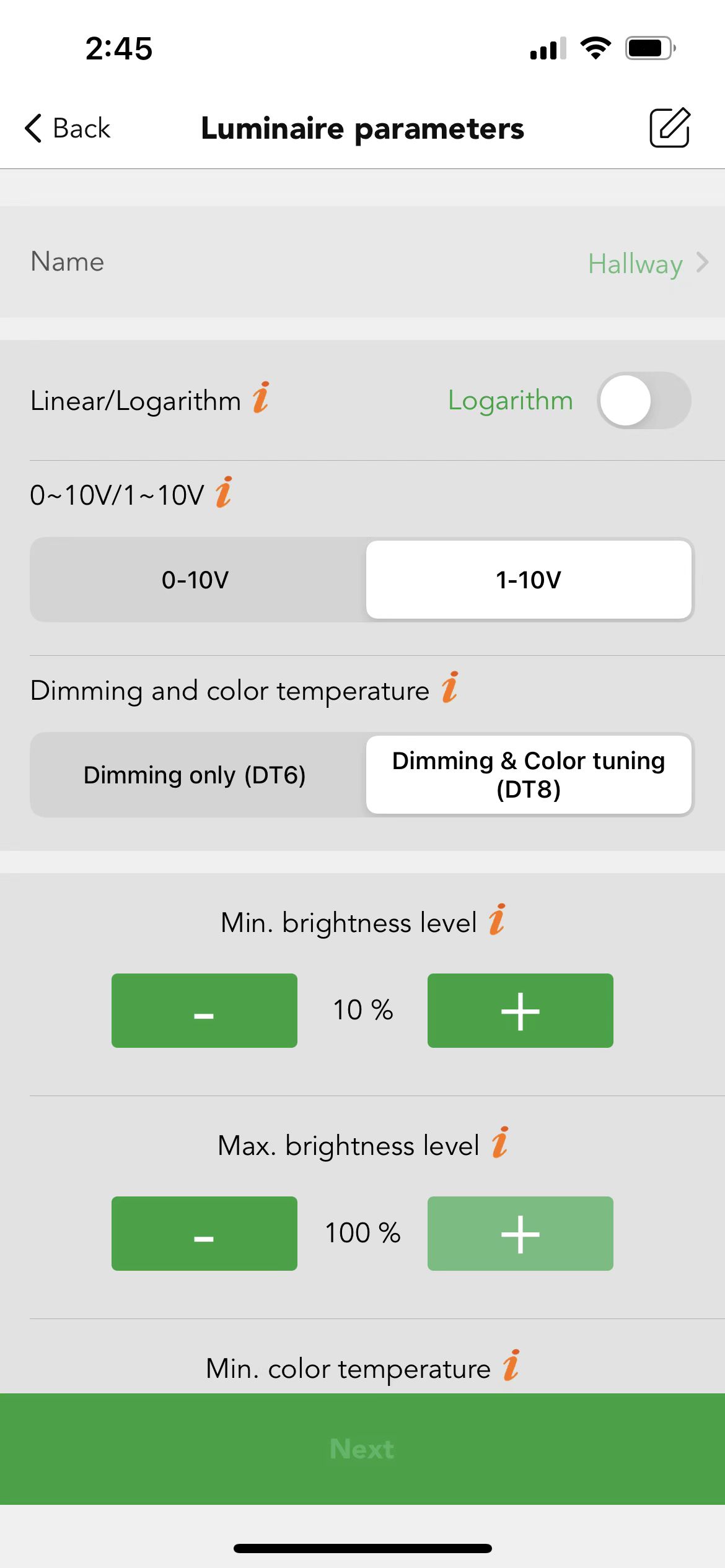Viewport: 725px width, 1568px height.
Task: Show info for Dimming and color temperature
Action: point(450,687)
